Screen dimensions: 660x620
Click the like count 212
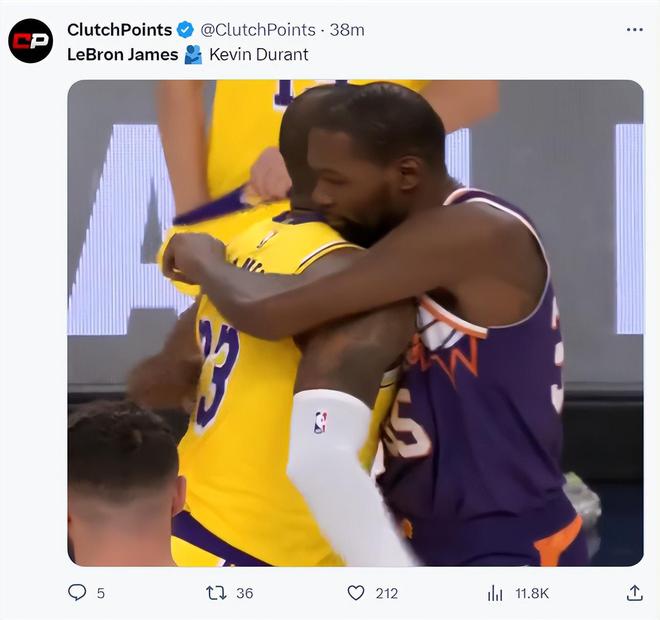pyautogui.click(x=386, y=593)
